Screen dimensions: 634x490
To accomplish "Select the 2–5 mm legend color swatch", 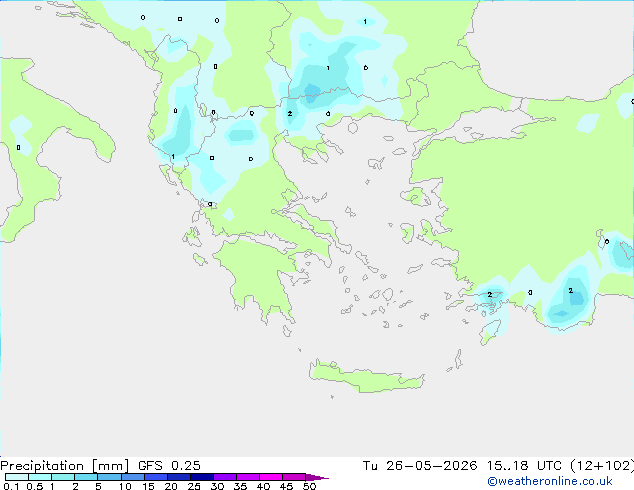I will coord(86,477).
